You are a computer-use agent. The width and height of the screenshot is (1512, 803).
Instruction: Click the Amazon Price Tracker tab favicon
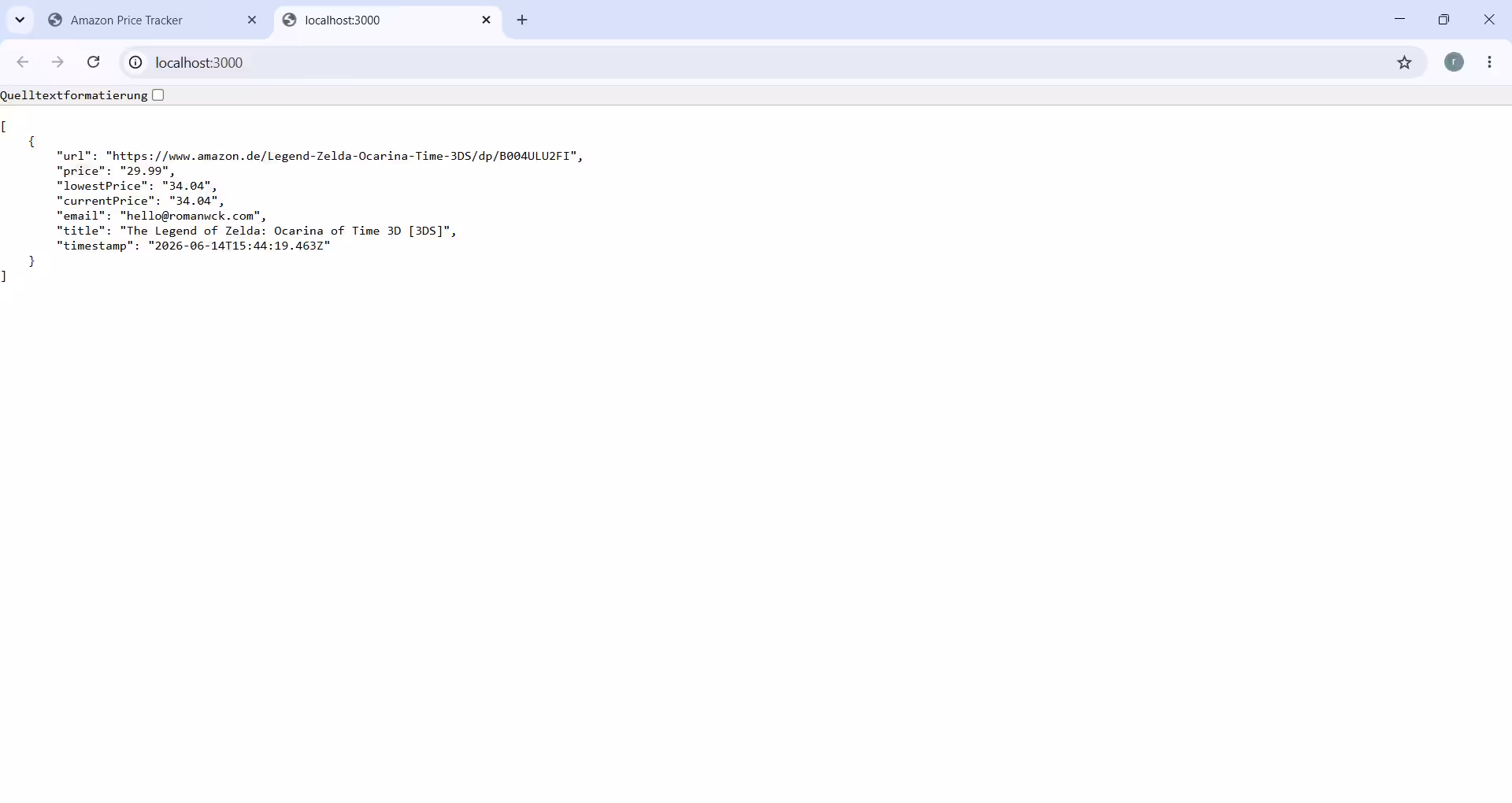pos(55,20)
